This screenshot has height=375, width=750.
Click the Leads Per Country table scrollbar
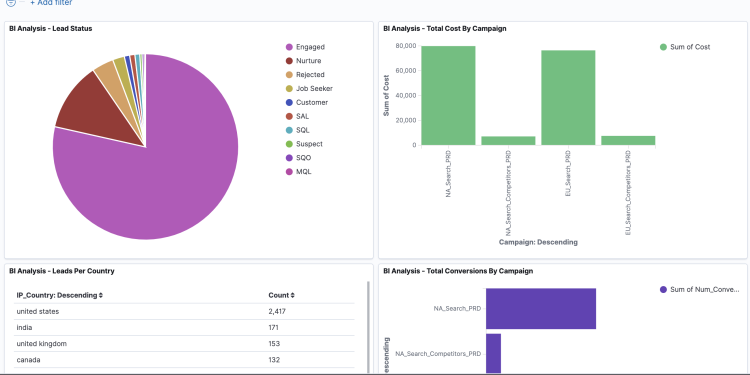(368, 327)
